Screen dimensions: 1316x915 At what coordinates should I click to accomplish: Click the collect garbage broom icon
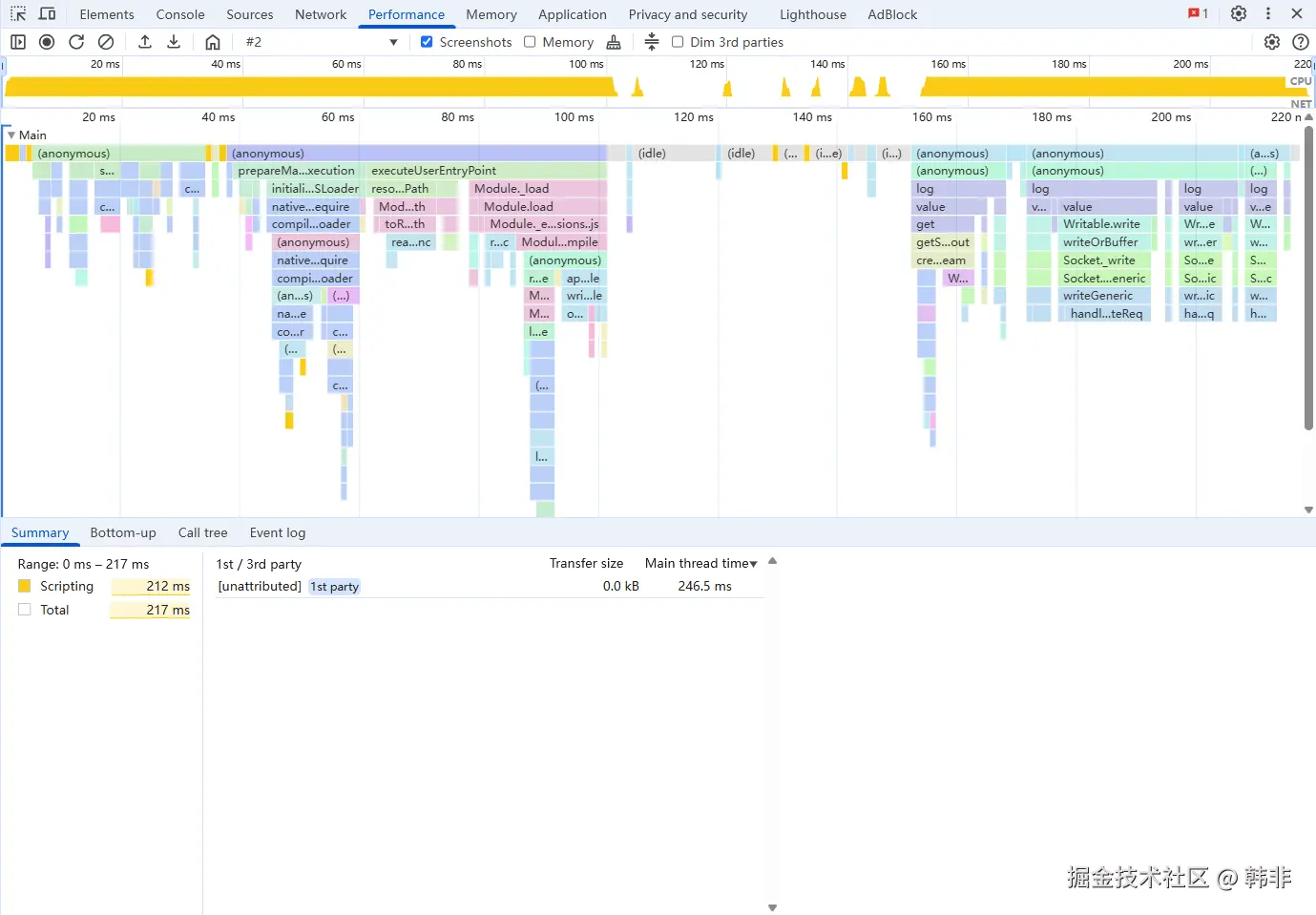point(614,42)
